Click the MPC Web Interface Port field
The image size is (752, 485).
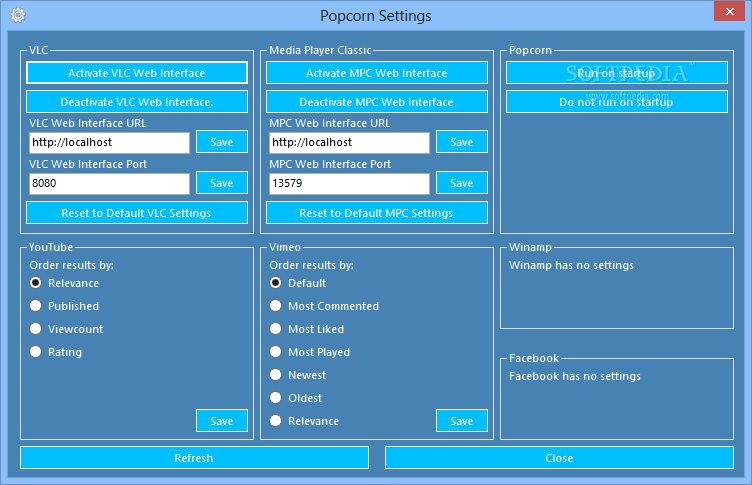click(x=349, y=183)
